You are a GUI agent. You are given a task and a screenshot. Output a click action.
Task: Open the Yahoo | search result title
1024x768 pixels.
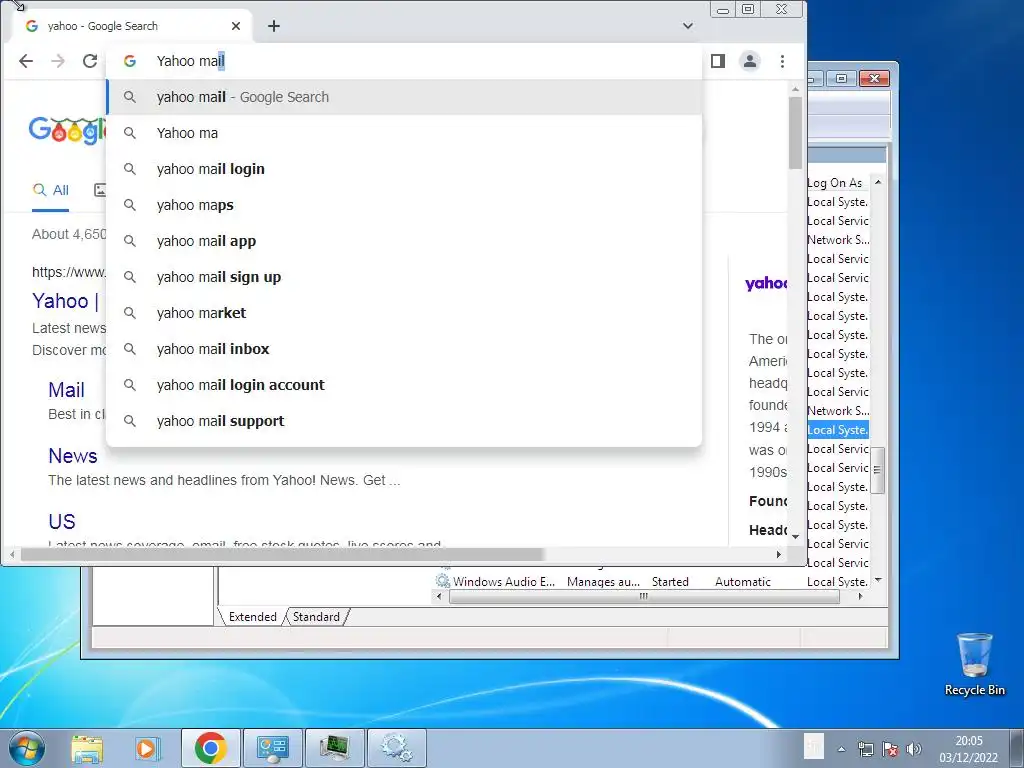click(x=65, y=301)
